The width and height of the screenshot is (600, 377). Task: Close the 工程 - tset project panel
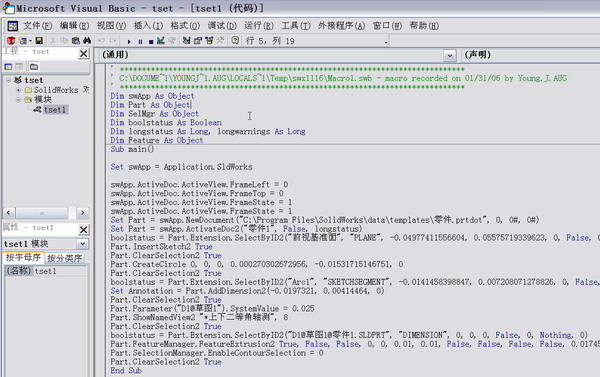[84, 54]
